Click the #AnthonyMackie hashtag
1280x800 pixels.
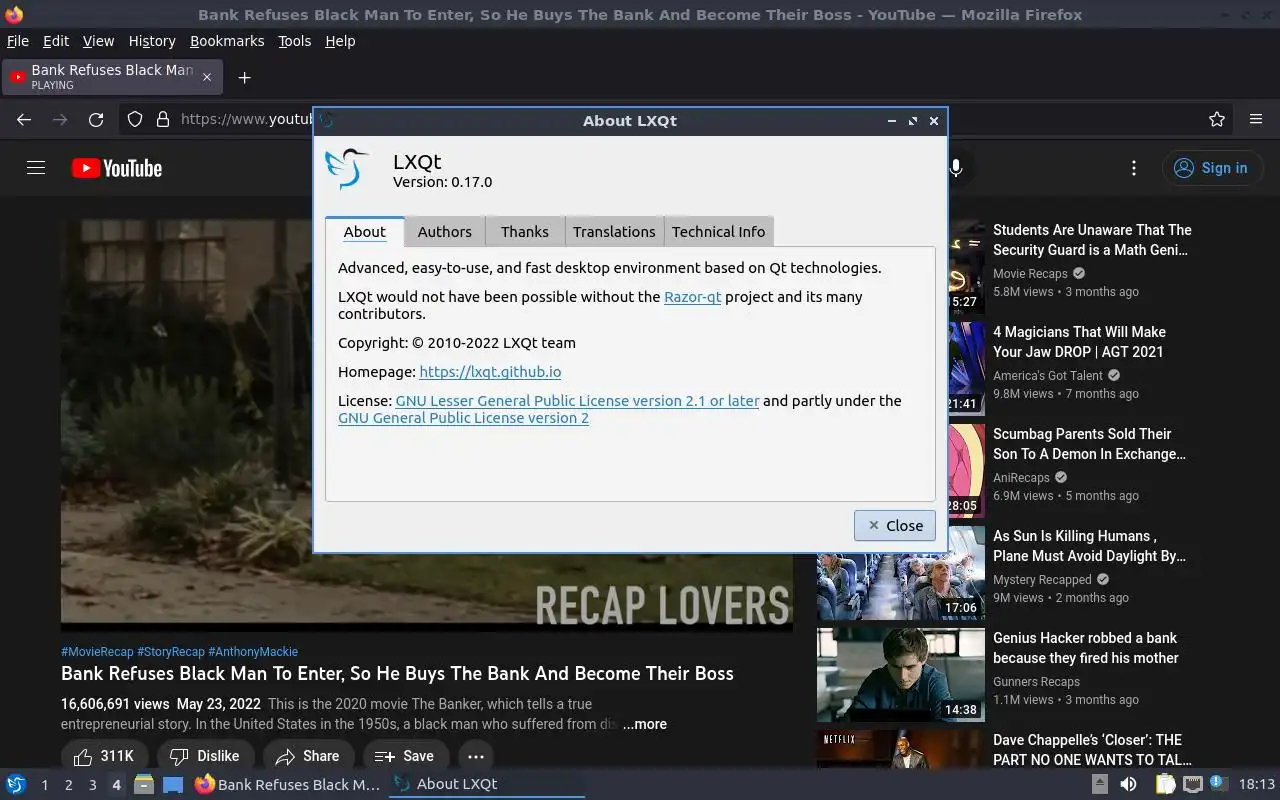(253, 651)
